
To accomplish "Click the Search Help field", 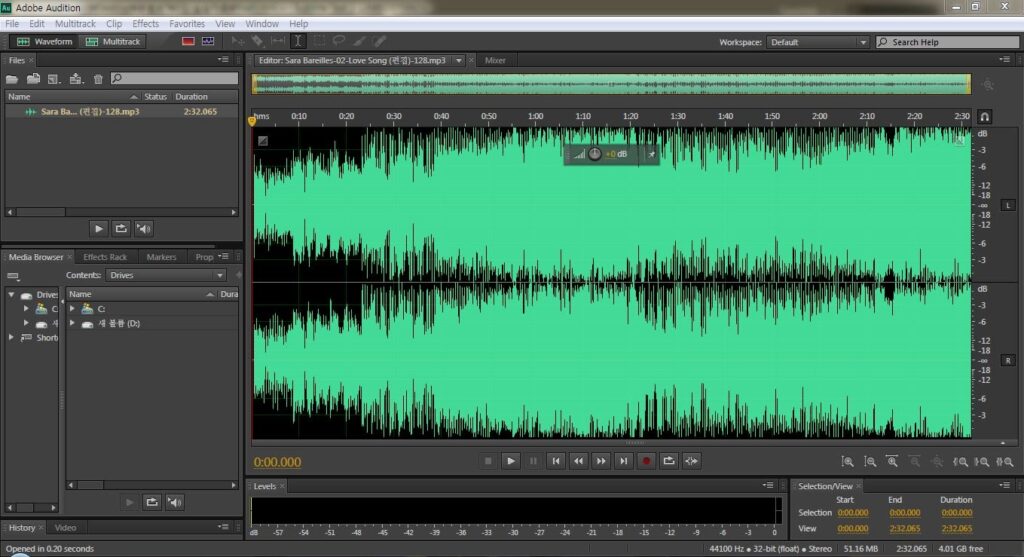I will click(x=948, y=42).
